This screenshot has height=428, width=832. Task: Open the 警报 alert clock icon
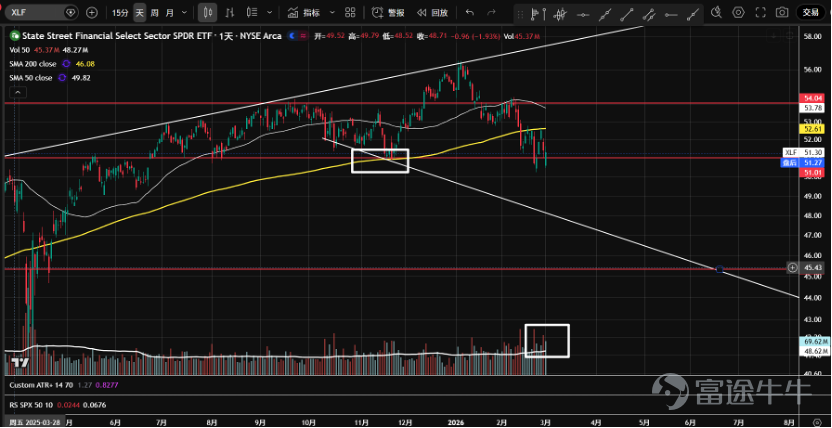click(377, 12)
